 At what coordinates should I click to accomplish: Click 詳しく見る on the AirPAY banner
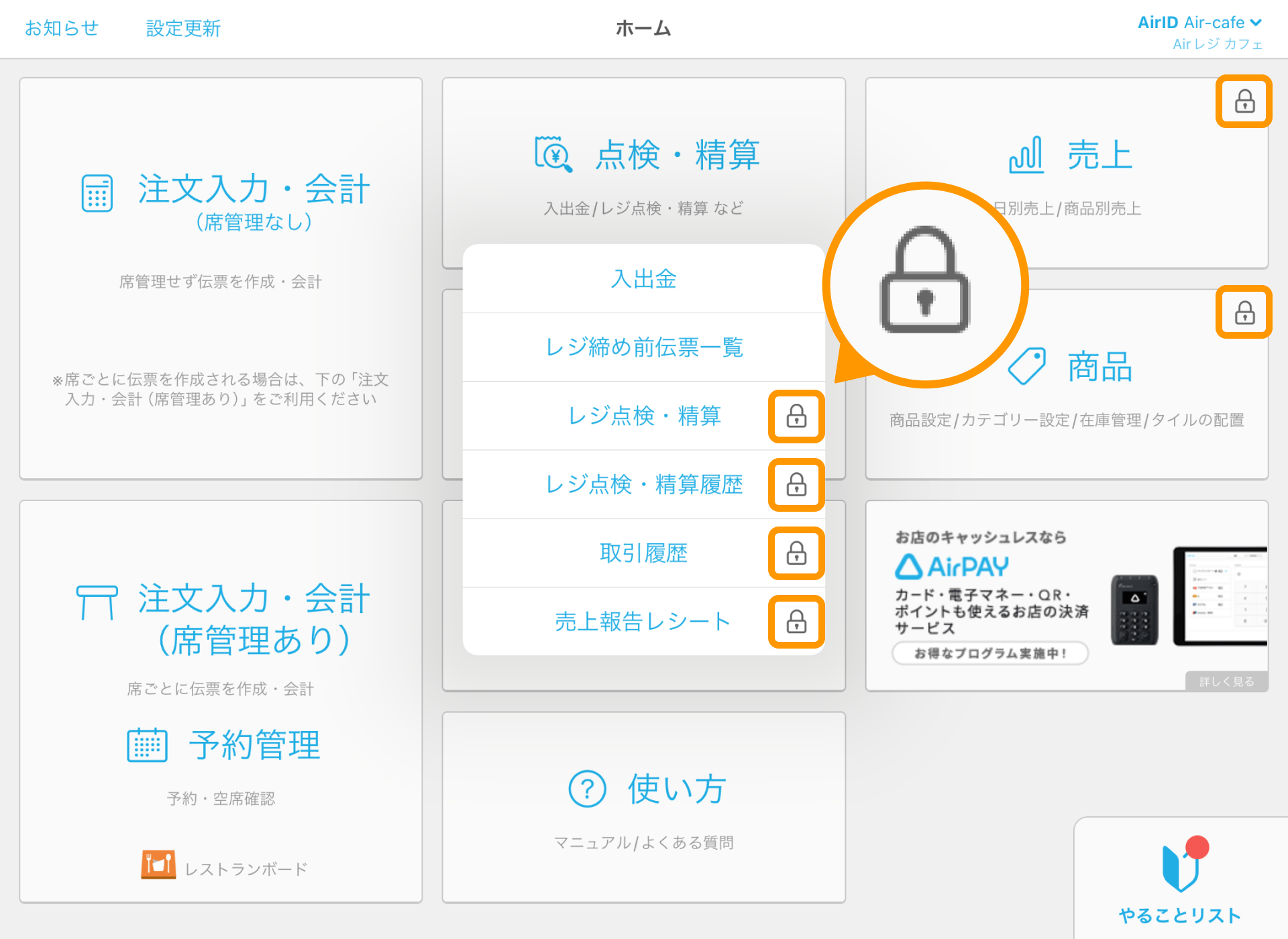click(x=1226, y=681)
